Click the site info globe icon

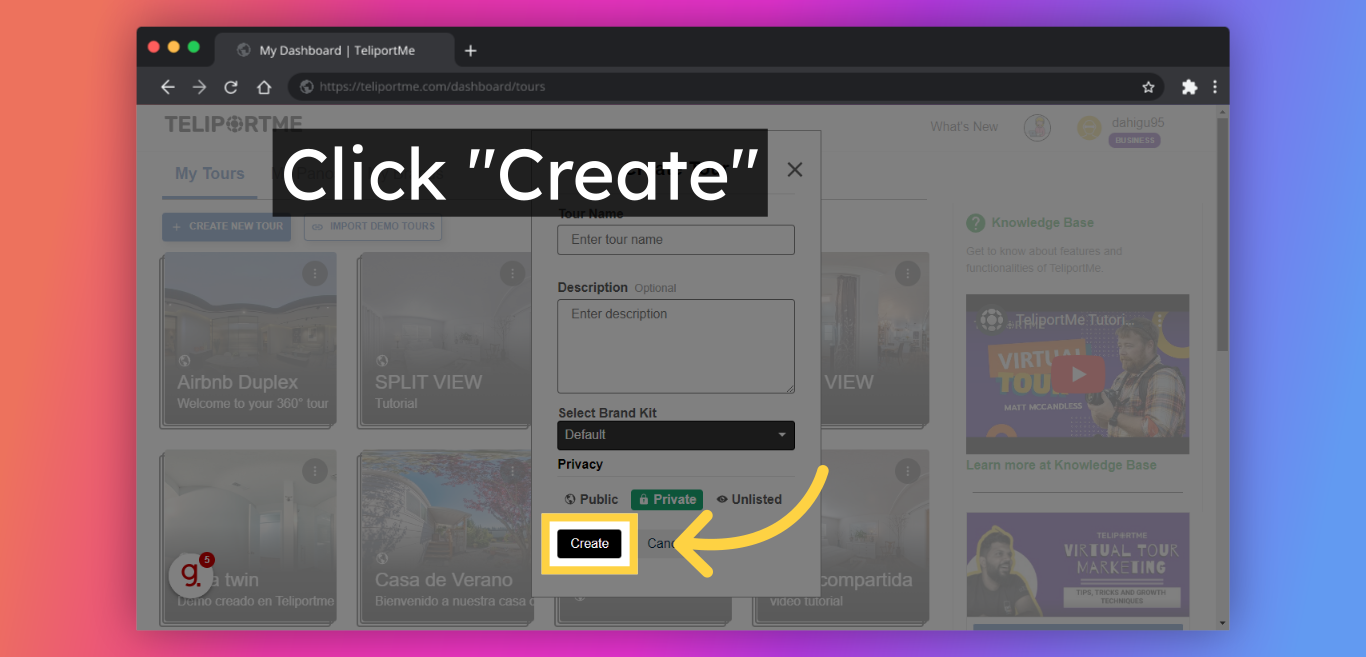point(307,87)
